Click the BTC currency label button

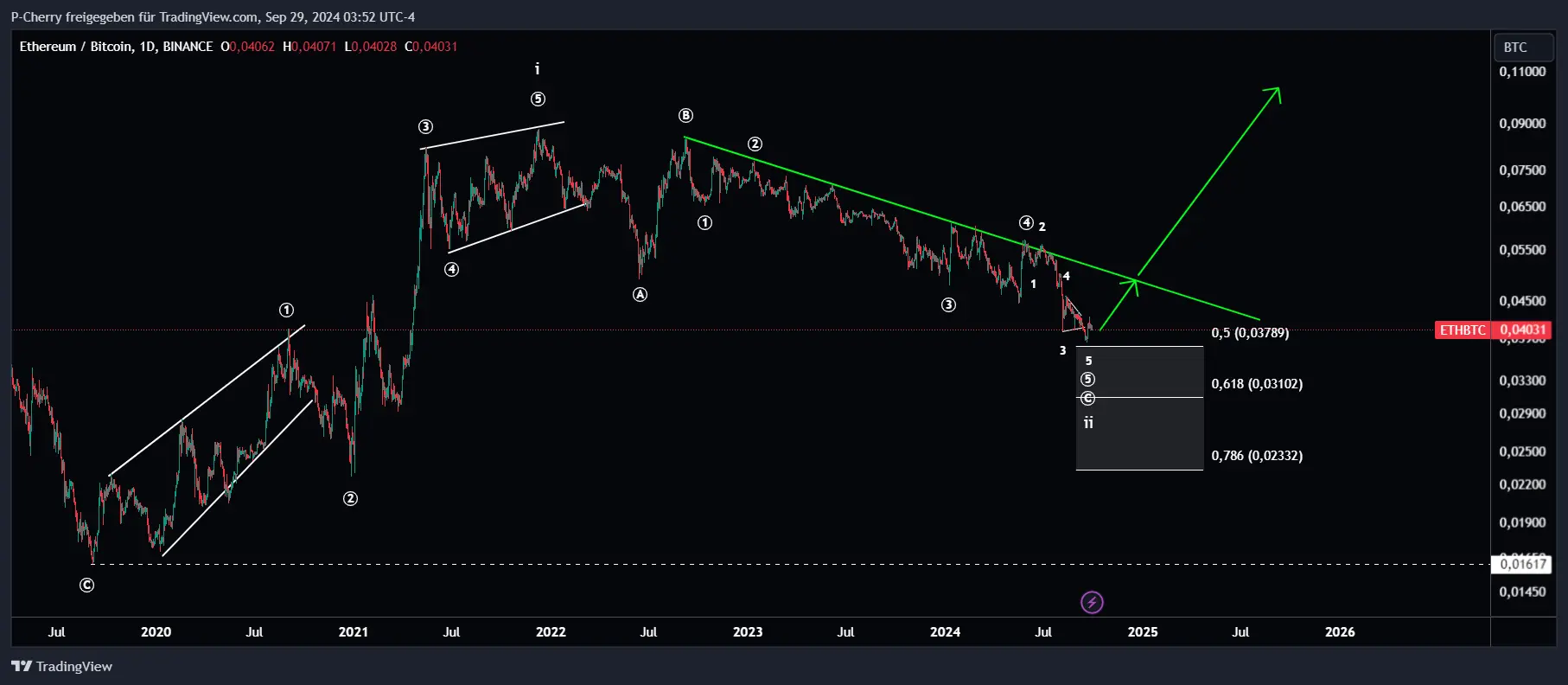click(x=1524, y=48)
